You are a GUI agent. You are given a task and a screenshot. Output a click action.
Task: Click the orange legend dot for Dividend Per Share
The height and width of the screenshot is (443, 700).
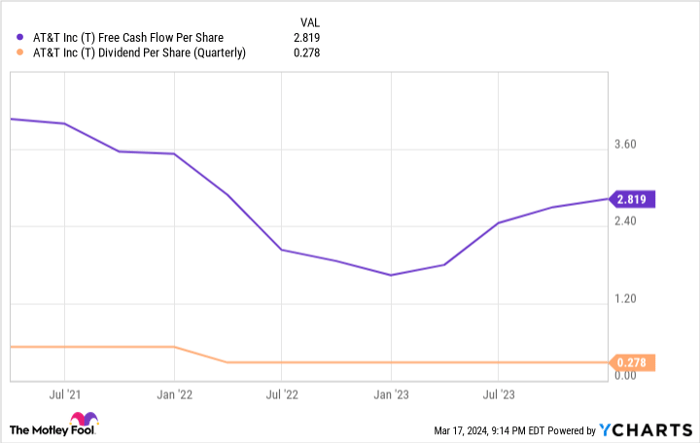tap(22, 52)
